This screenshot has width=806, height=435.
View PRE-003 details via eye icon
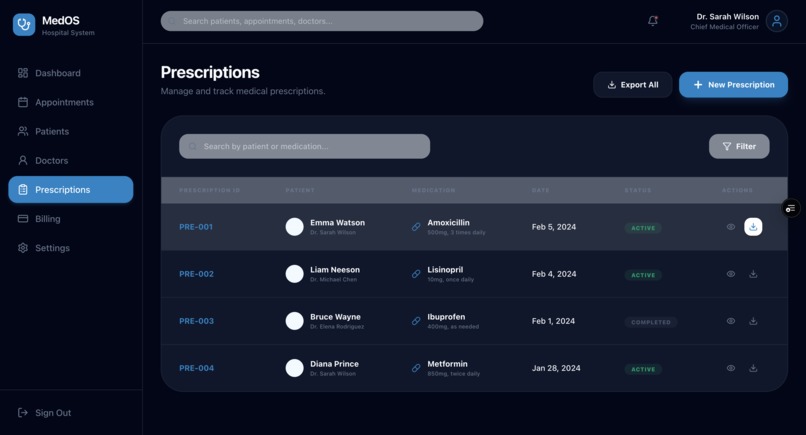730,321
